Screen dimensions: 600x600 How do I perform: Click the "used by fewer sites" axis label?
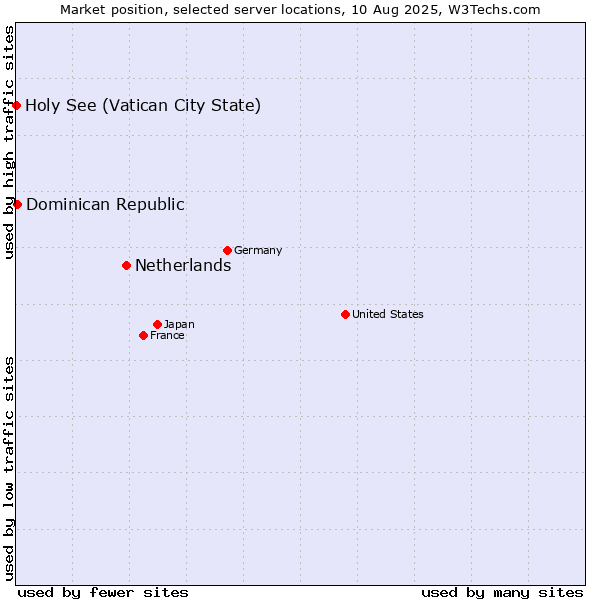click(103, 593)
